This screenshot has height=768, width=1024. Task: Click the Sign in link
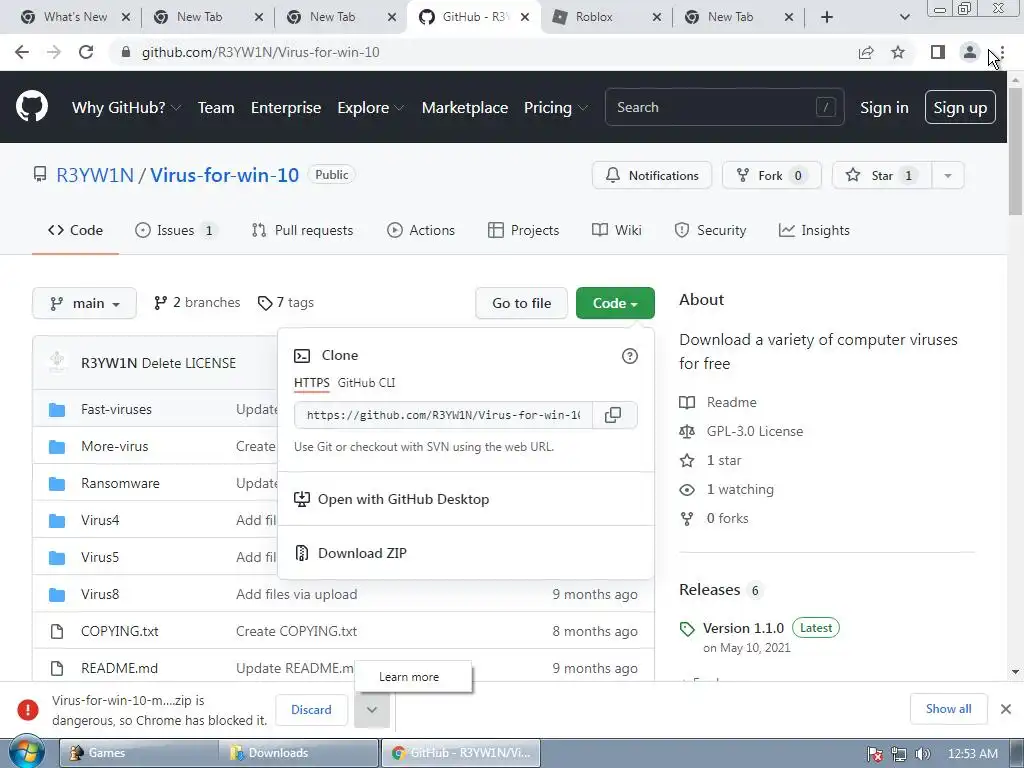click(884, 108)
